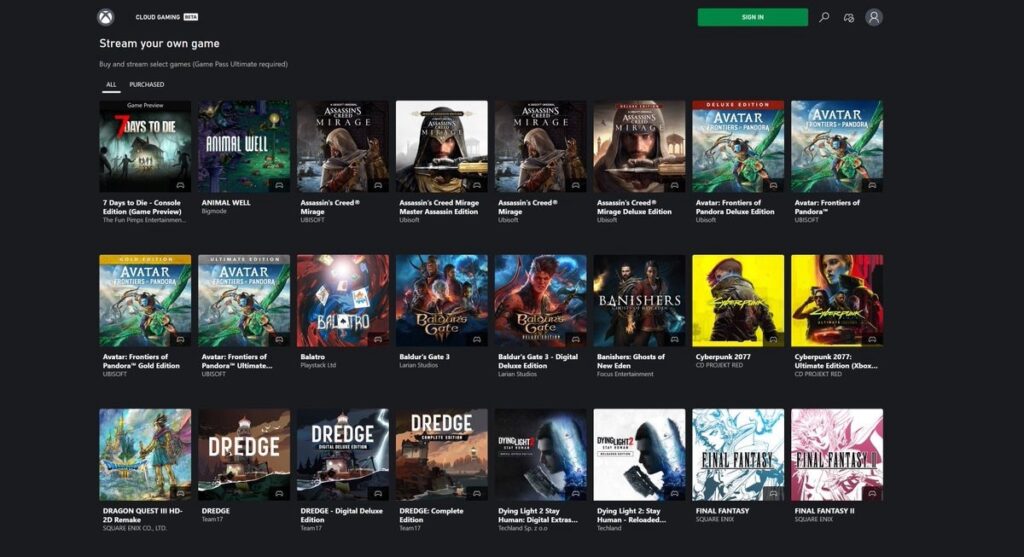Click controller icon on Baldur's Gate 3 Deluxe tile
The image size is (1024, 557).
575,340
